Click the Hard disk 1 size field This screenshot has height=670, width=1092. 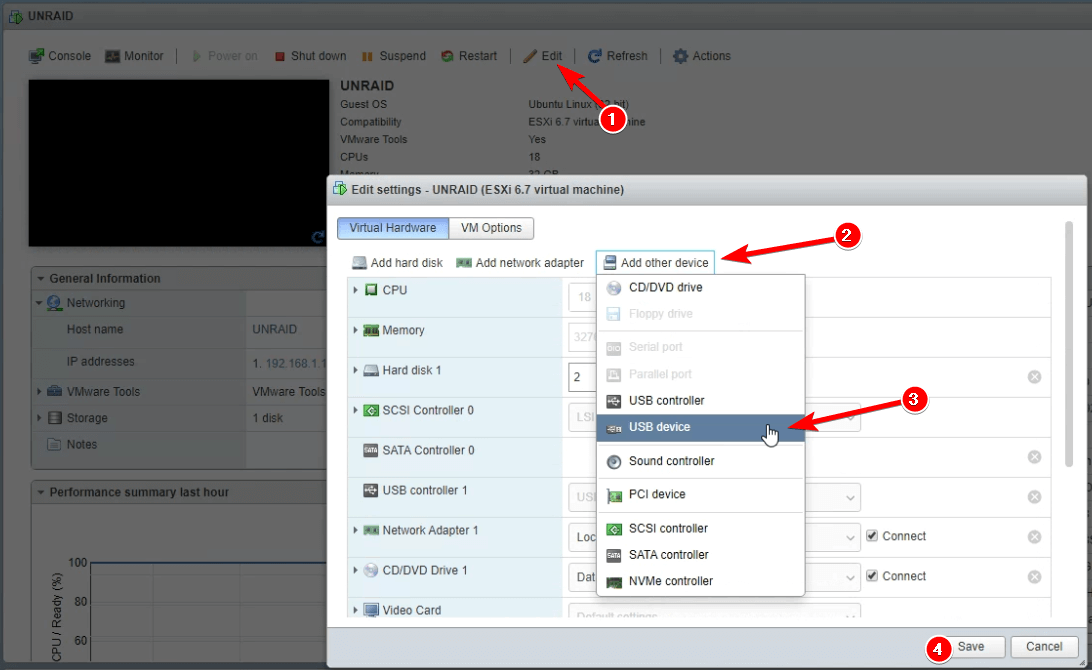(x=582, y=377)
